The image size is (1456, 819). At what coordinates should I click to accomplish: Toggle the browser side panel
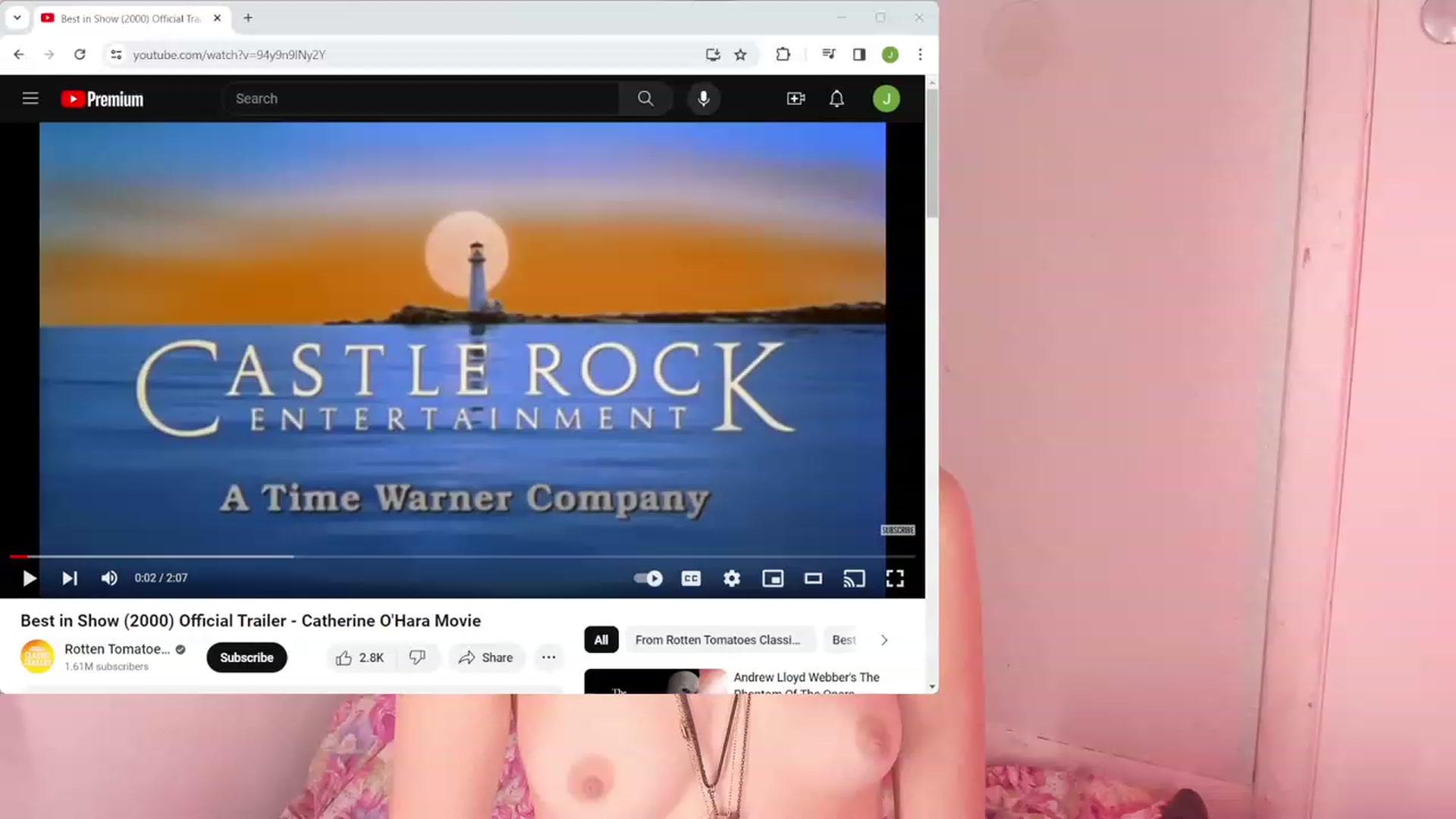(859, 55)
